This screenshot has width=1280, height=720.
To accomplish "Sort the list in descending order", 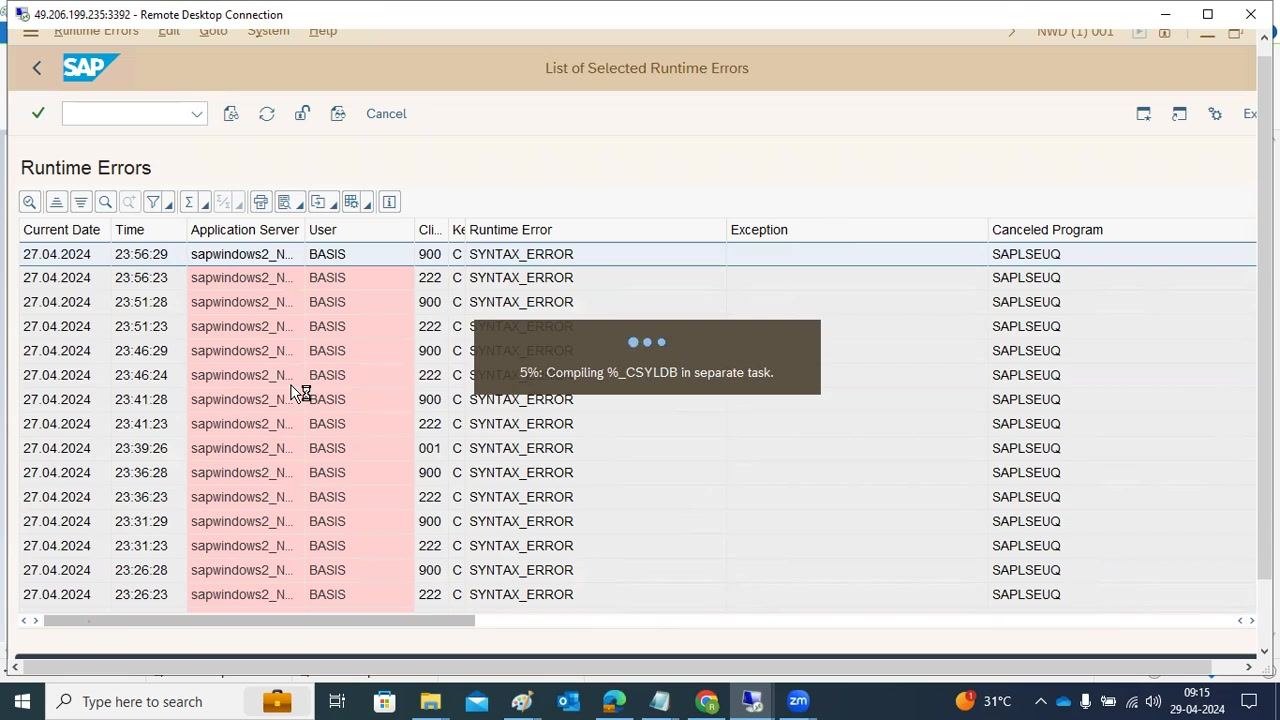I will (81, 202).
